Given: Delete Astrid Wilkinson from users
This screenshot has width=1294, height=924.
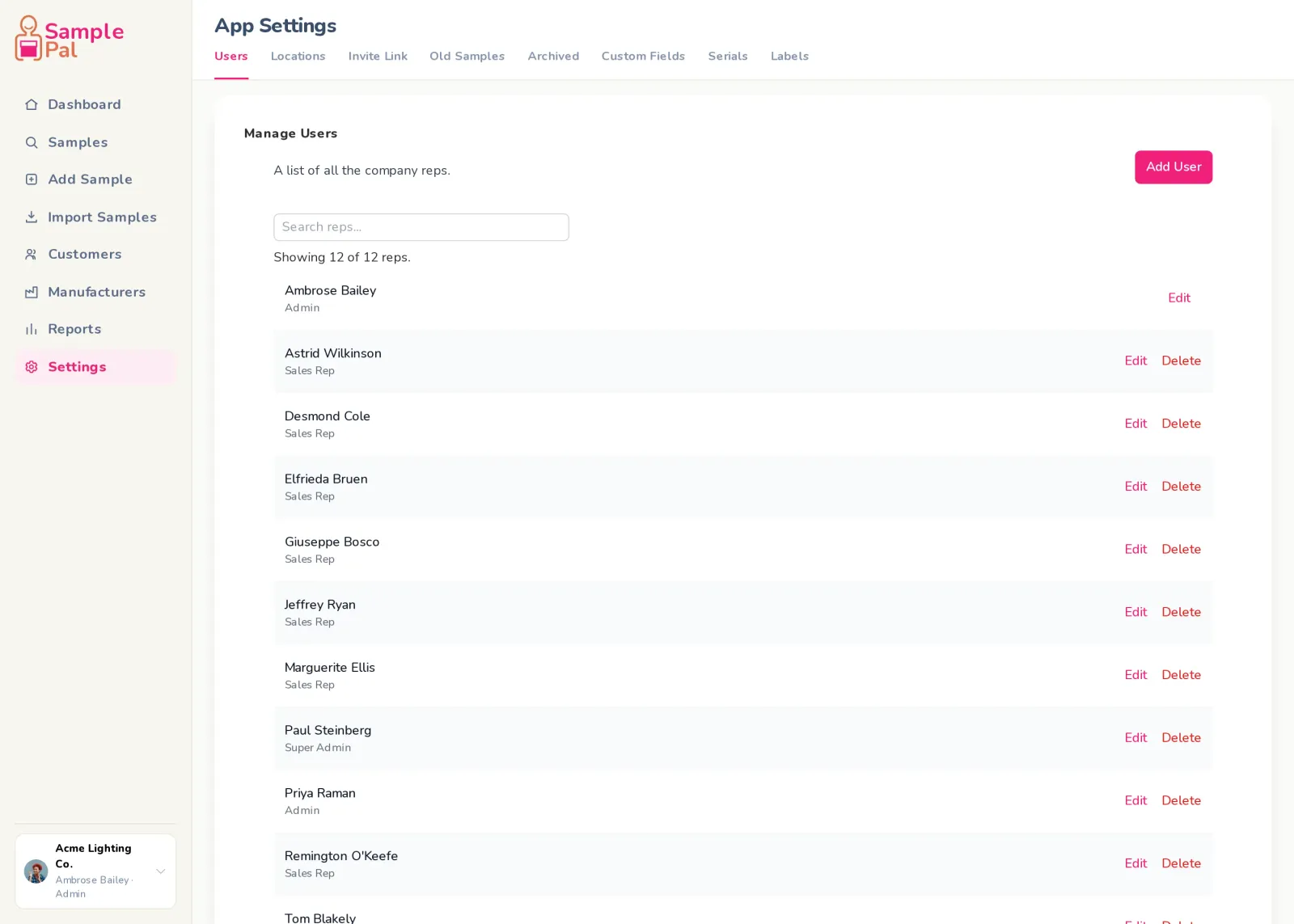Looking at the screenshot, I should tap(1181, 361).
